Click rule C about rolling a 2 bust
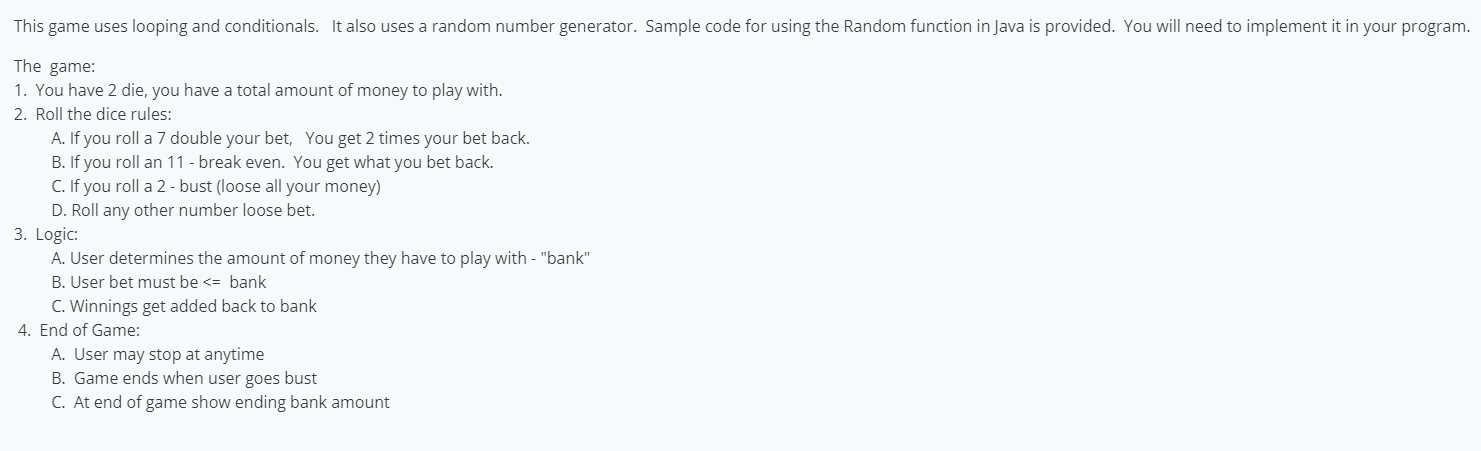Image resolution: width=1481 pixels, height=451 pixels. click(216, 187)
